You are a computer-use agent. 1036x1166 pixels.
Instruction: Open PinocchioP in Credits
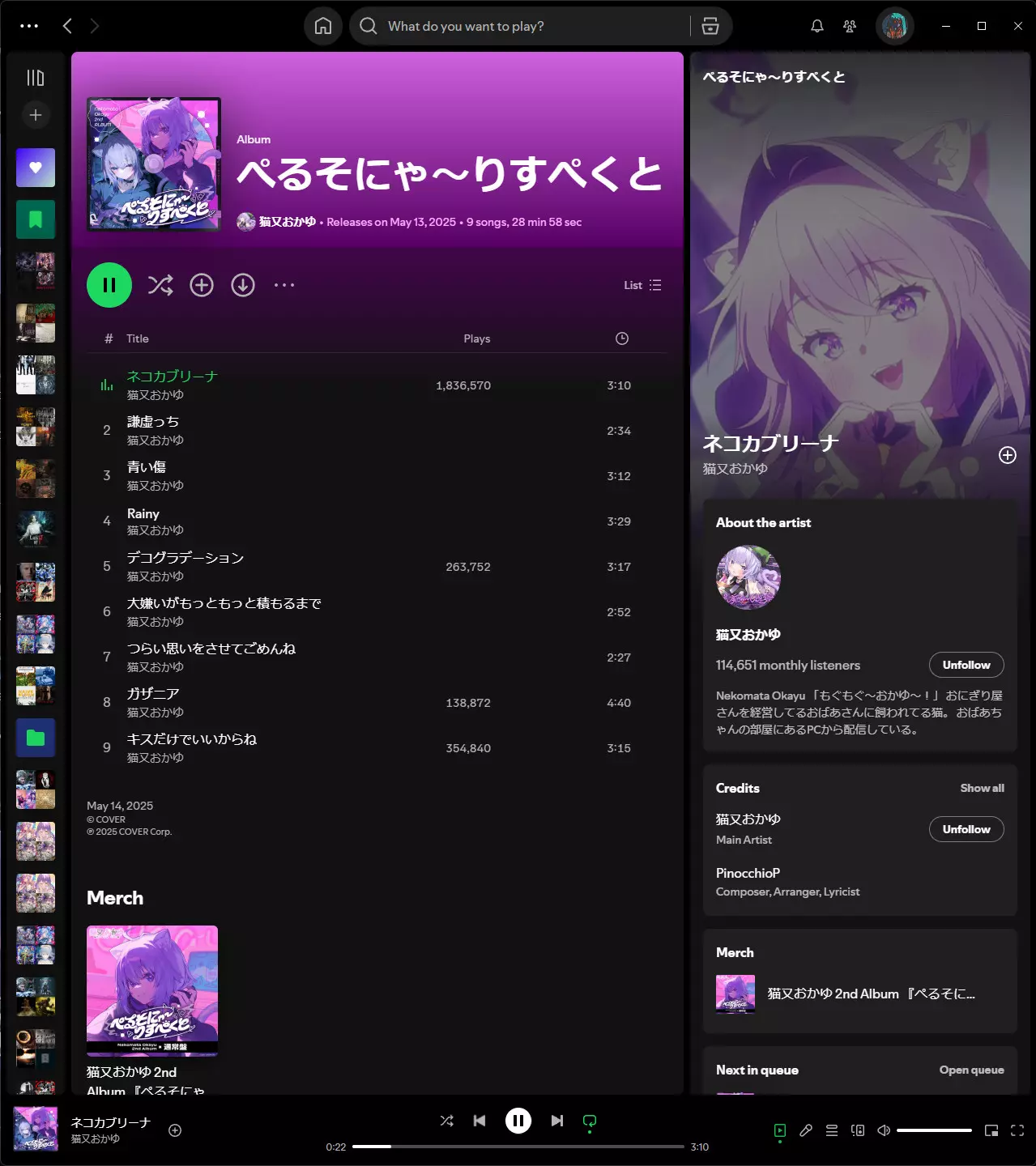[748, 873]
